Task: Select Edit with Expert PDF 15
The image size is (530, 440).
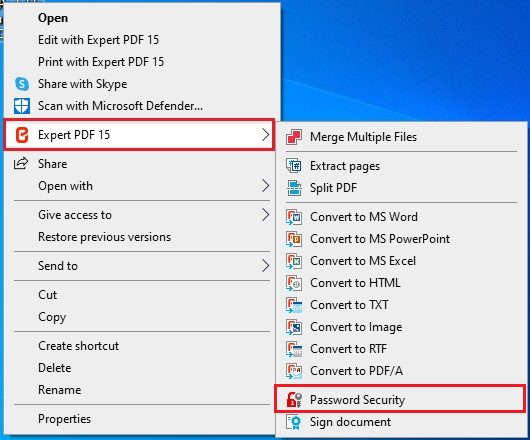Action: click(x=98, y=40)
